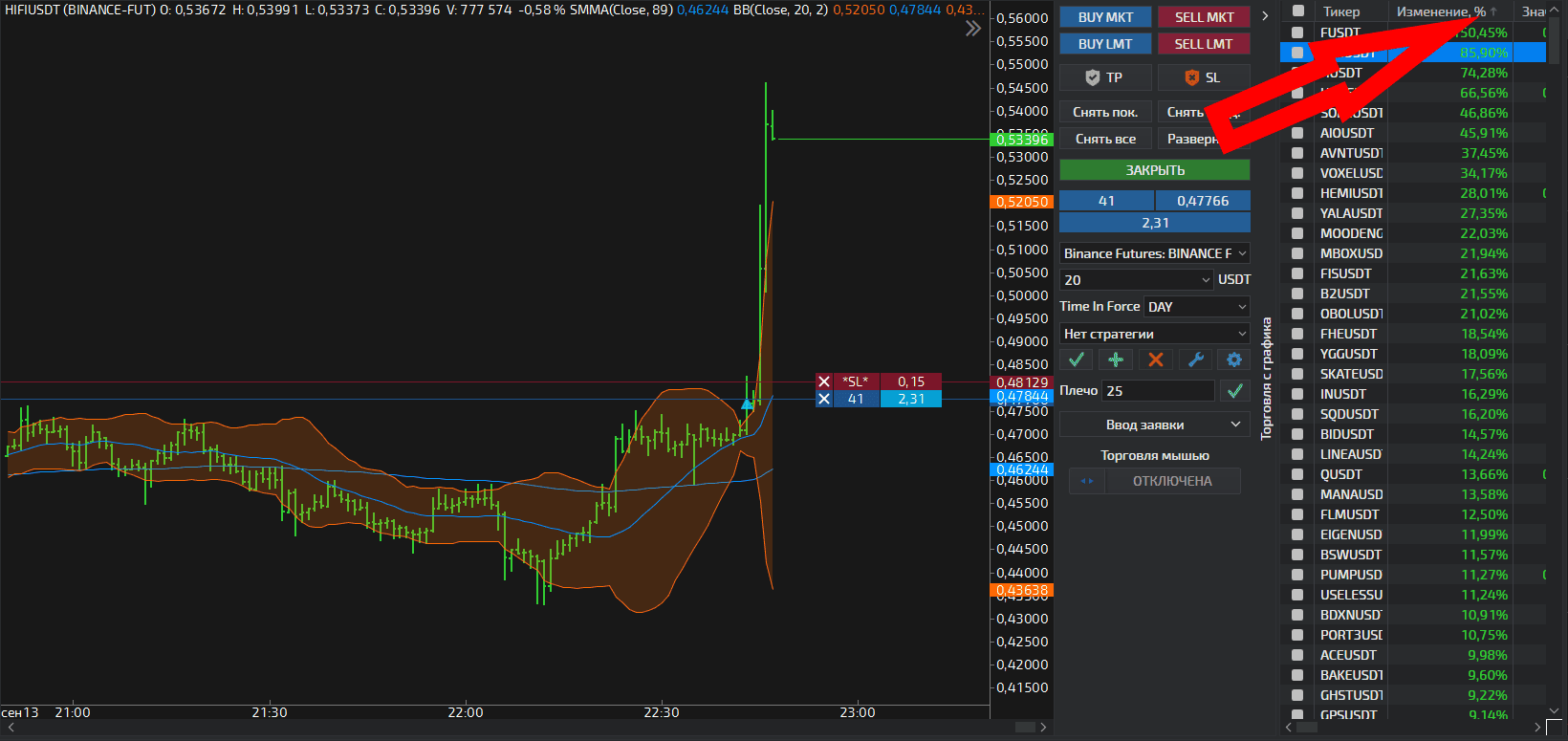Click the green checkmark strategy icon
The width and height of the screenshot is (1568, 741).
(1077, 360)
